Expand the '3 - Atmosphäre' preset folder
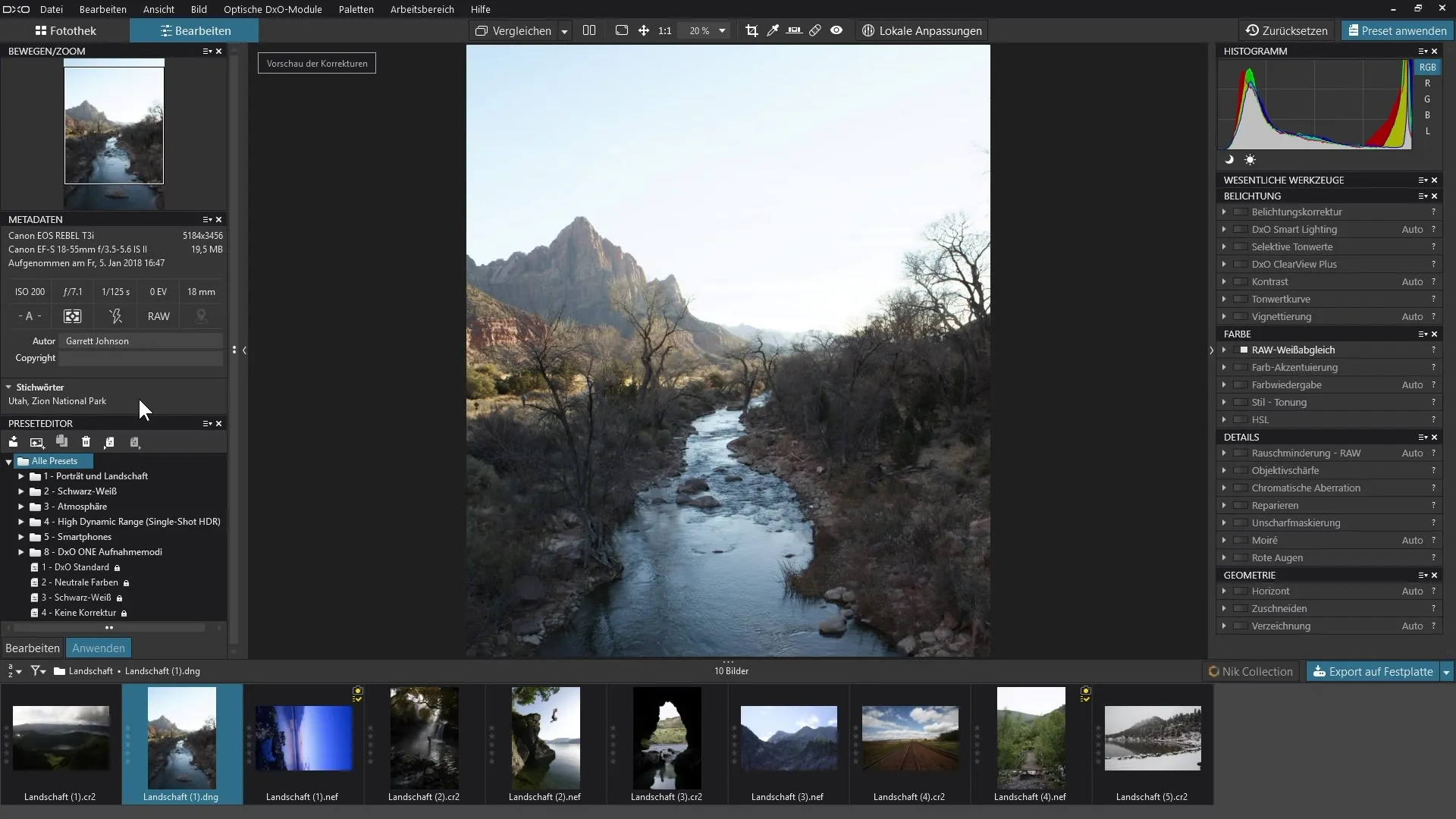This screenshot has height=819, width=1456. [21, 507]
